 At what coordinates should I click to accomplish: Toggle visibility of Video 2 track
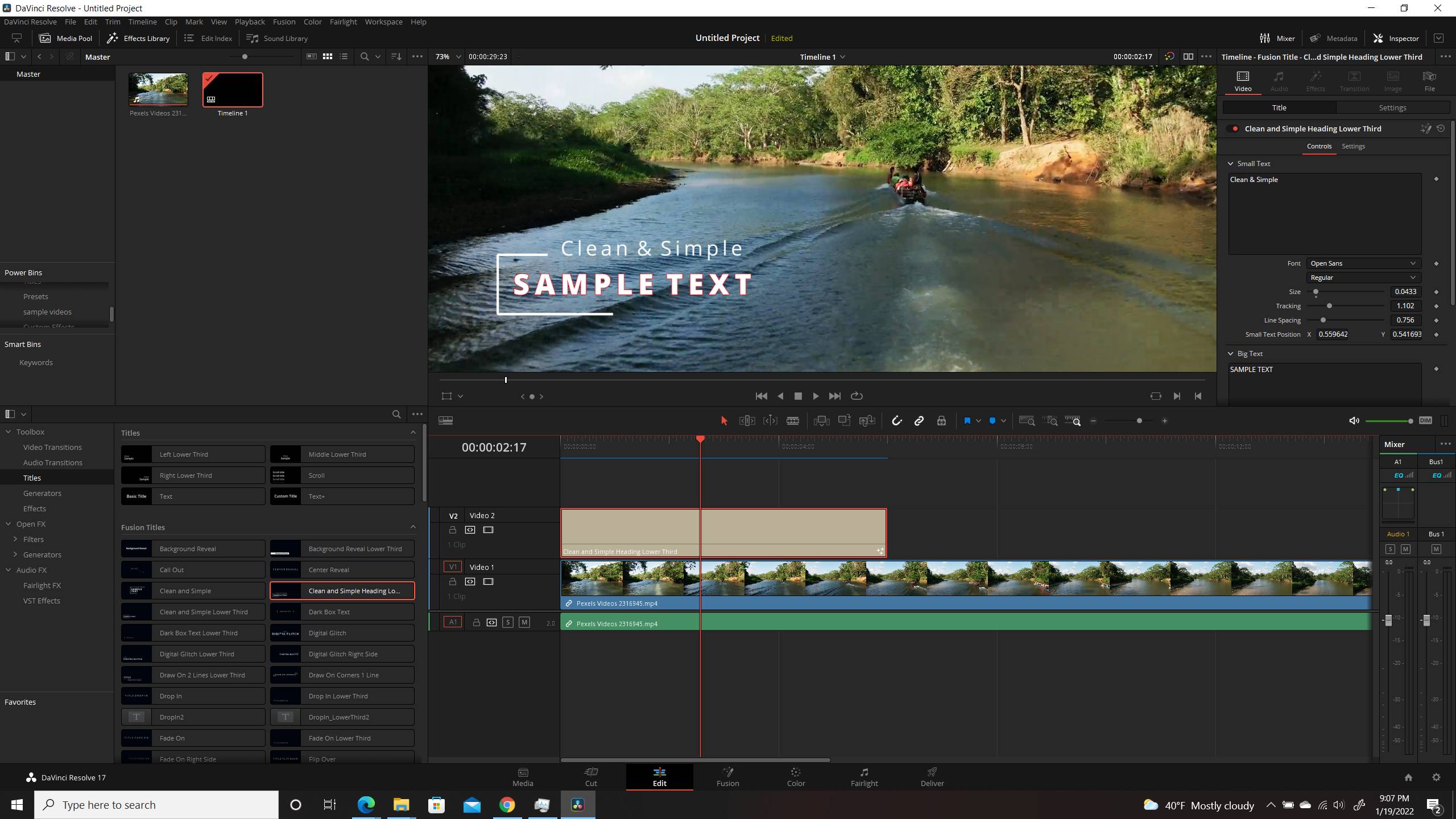click(489, 531)
